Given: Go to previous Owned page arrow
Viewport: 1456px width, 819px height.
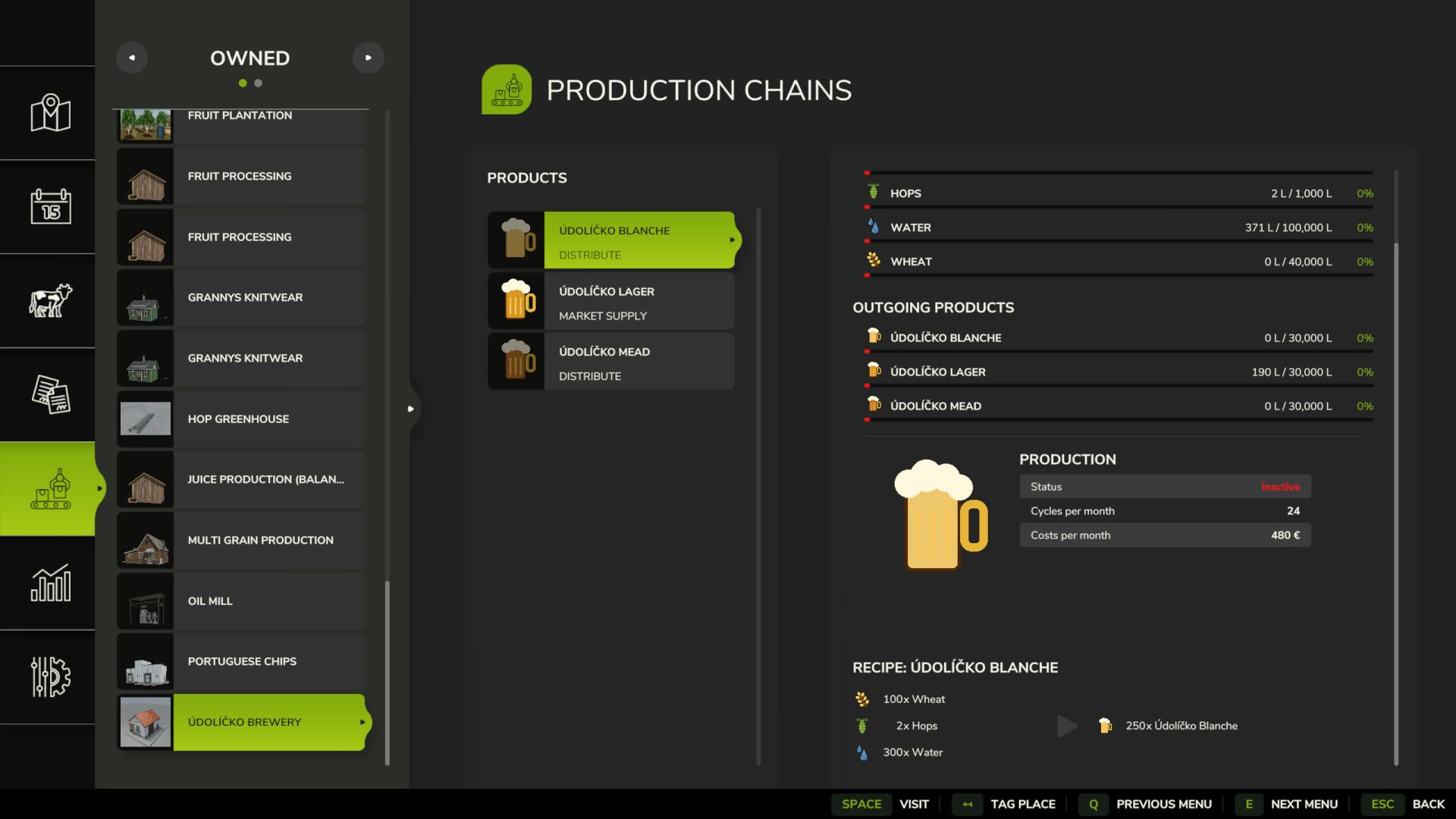Looking at the screenshot, I should click(x=132, y=58).
